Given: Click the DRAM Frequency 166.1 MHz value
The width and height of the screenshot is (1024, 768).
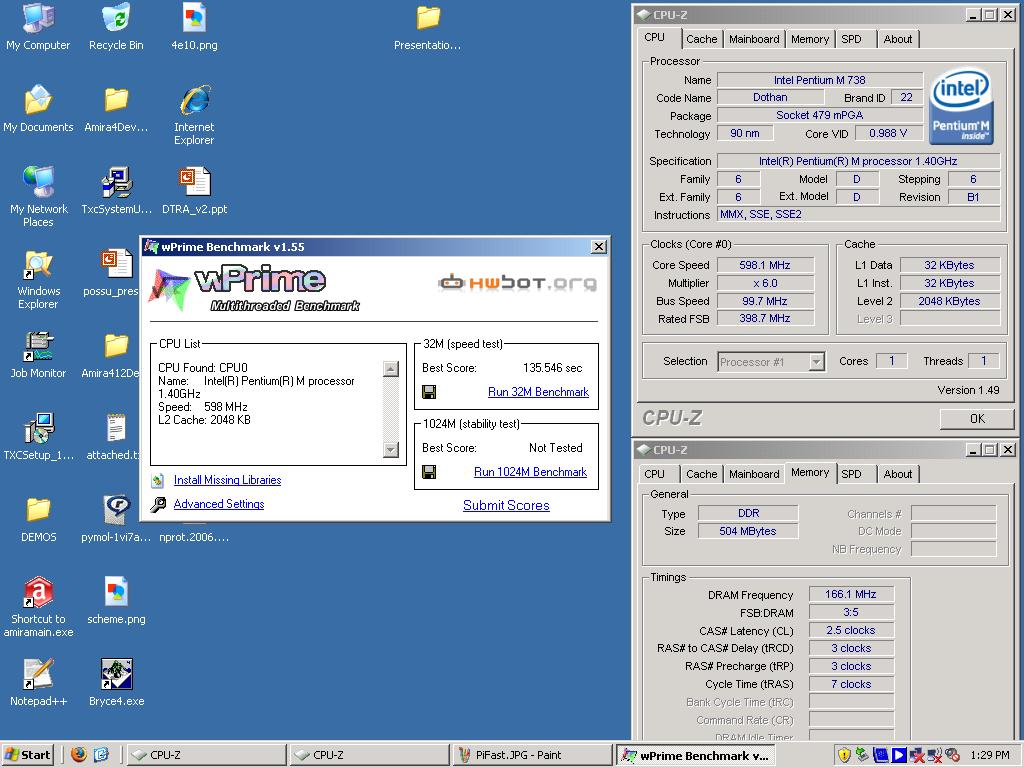Looking at the screenshot, I should tap(850, 594).
